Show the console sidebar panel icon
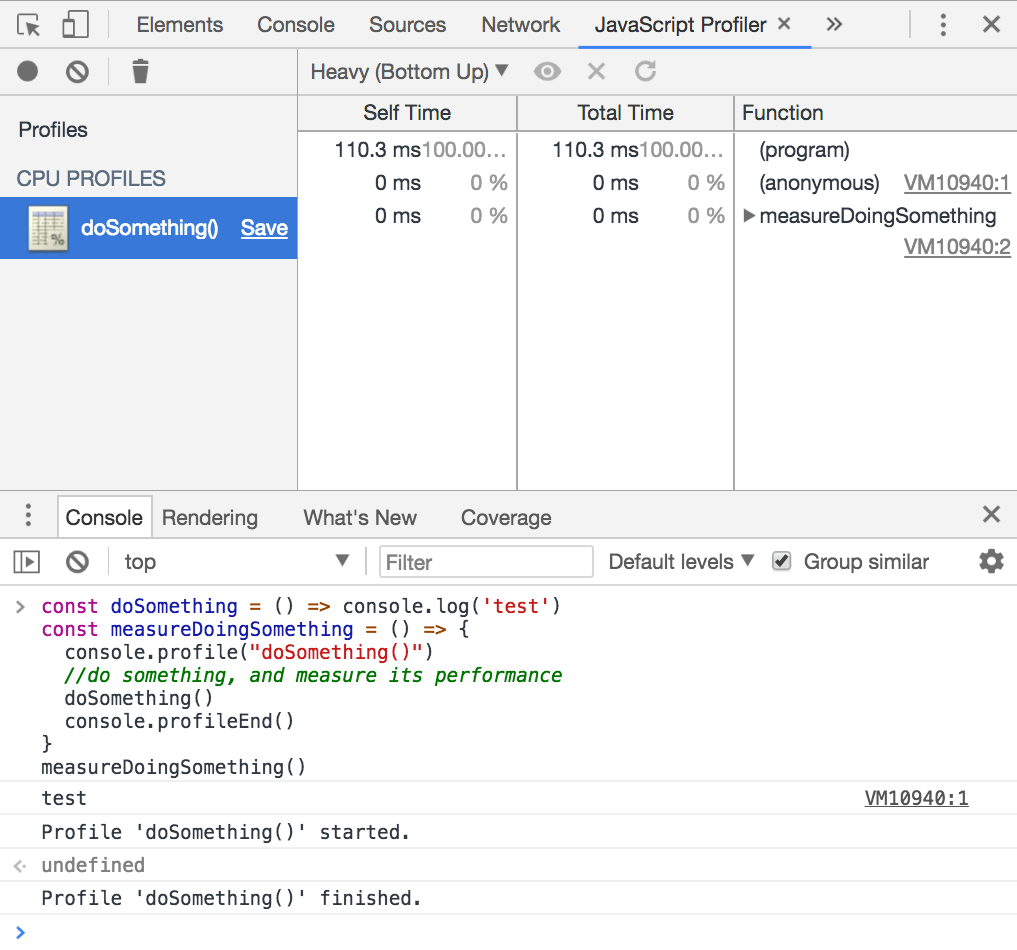1017x950 pixels. tap(26, 562)
